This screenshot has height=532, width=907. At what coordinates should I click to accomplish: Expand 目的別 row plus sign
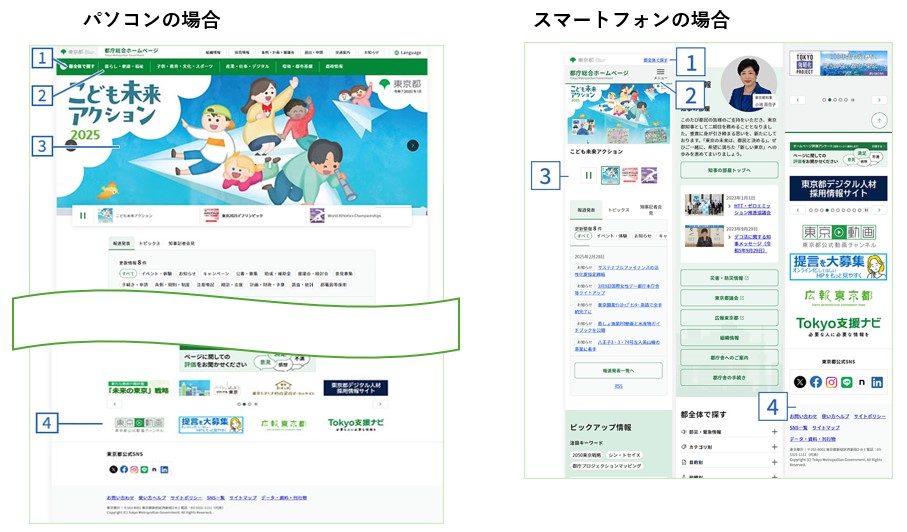click(x=774, y=462)
